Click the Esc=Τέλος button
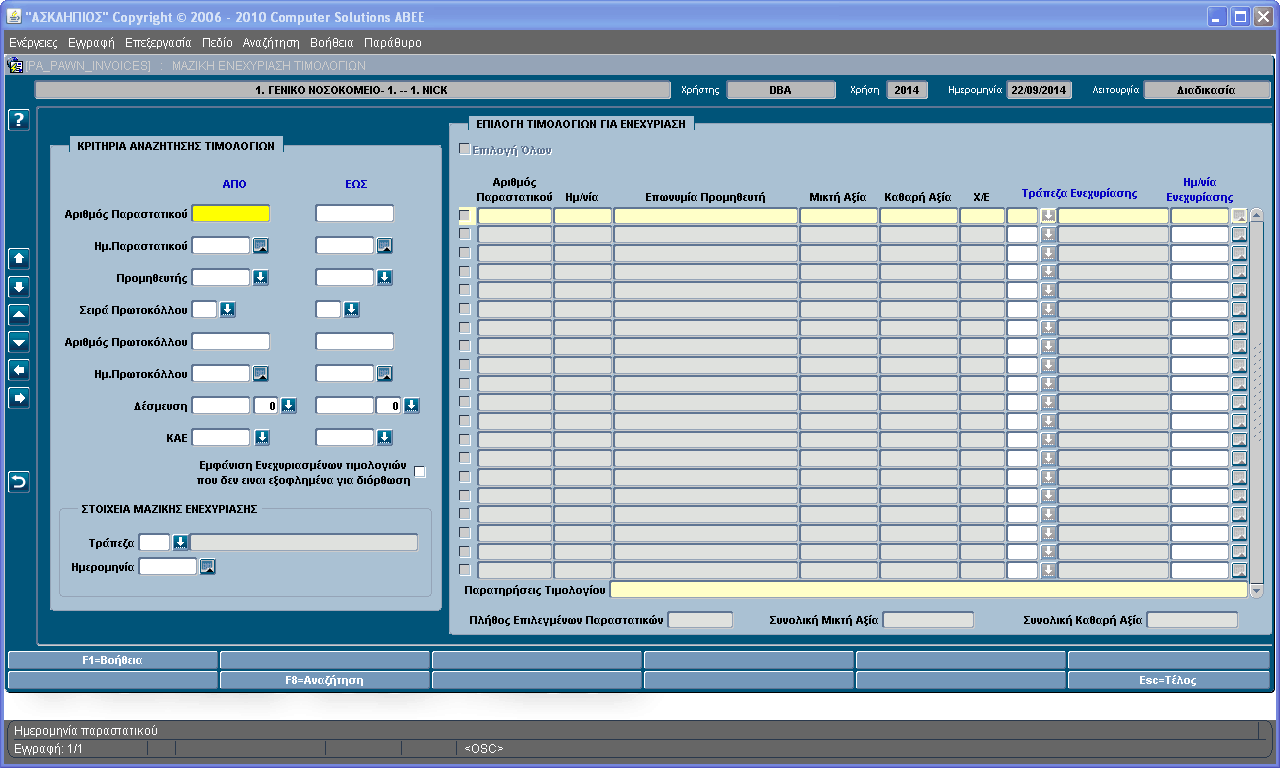Viewport: 1280px width, 768px height. [1168, 680]
